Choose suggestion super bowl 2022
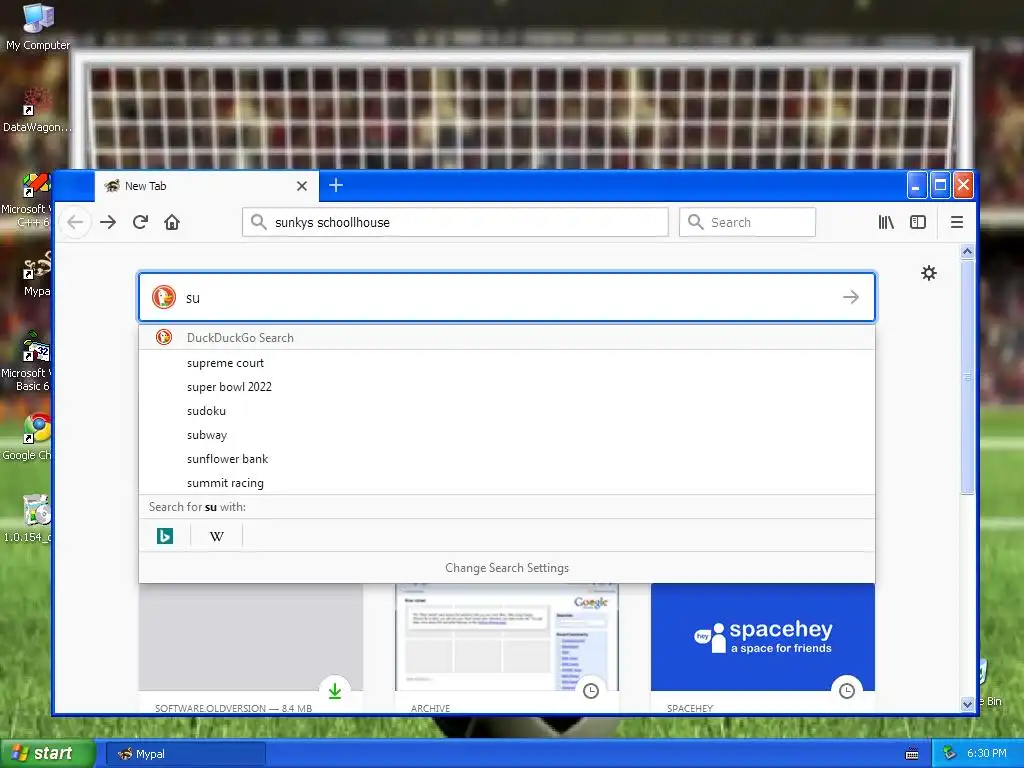 tap(506, 387)
